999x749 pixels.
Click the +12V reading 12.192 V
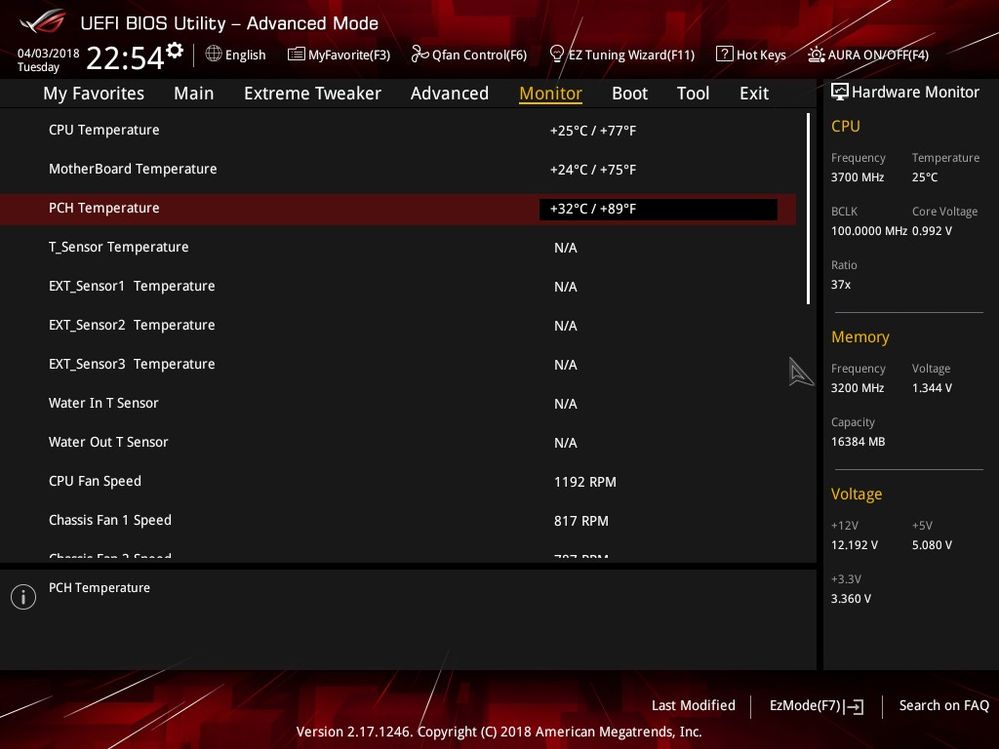[854, 545]
